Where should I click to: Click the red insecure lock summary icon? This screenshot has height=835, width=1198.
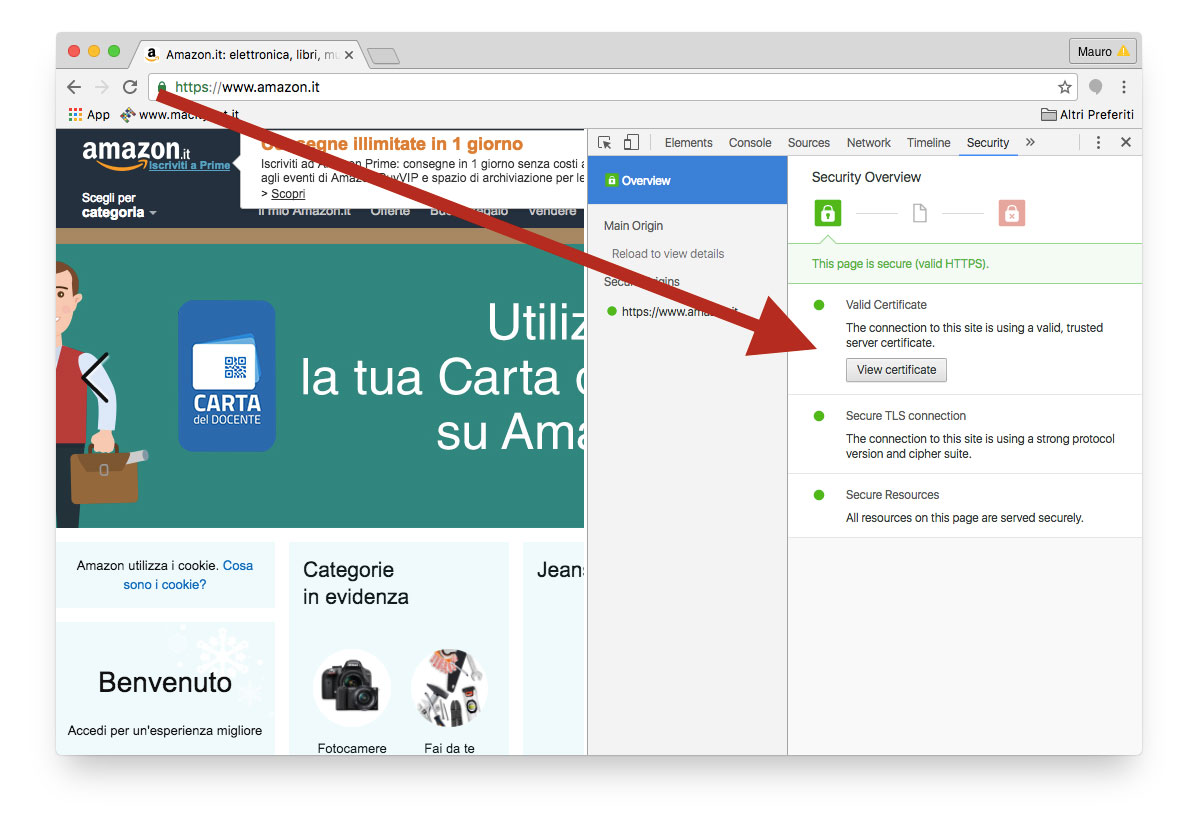(1012, 213)
